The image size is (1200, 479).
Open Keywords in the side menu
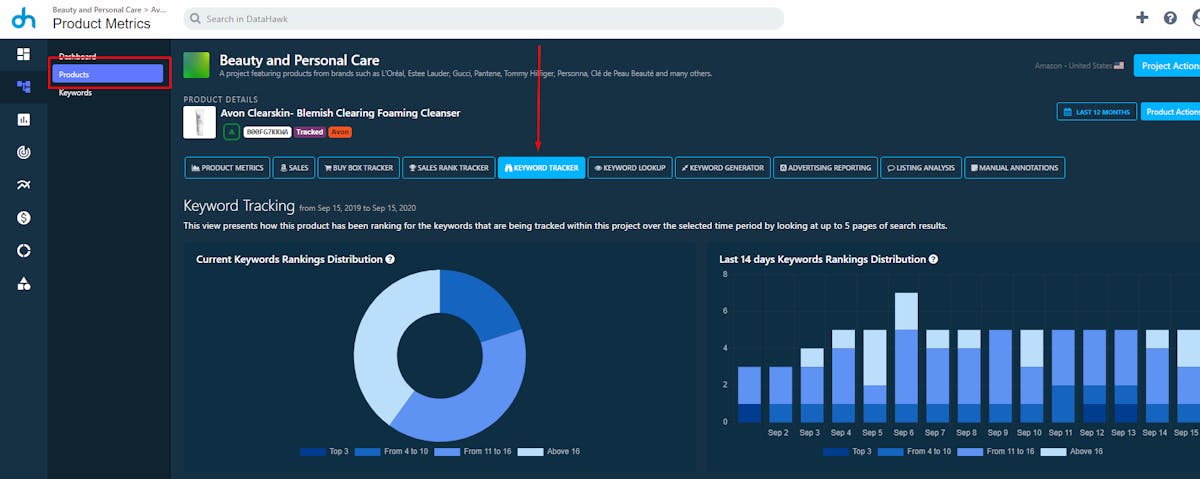pyautogui.click(x=75, y=93)
